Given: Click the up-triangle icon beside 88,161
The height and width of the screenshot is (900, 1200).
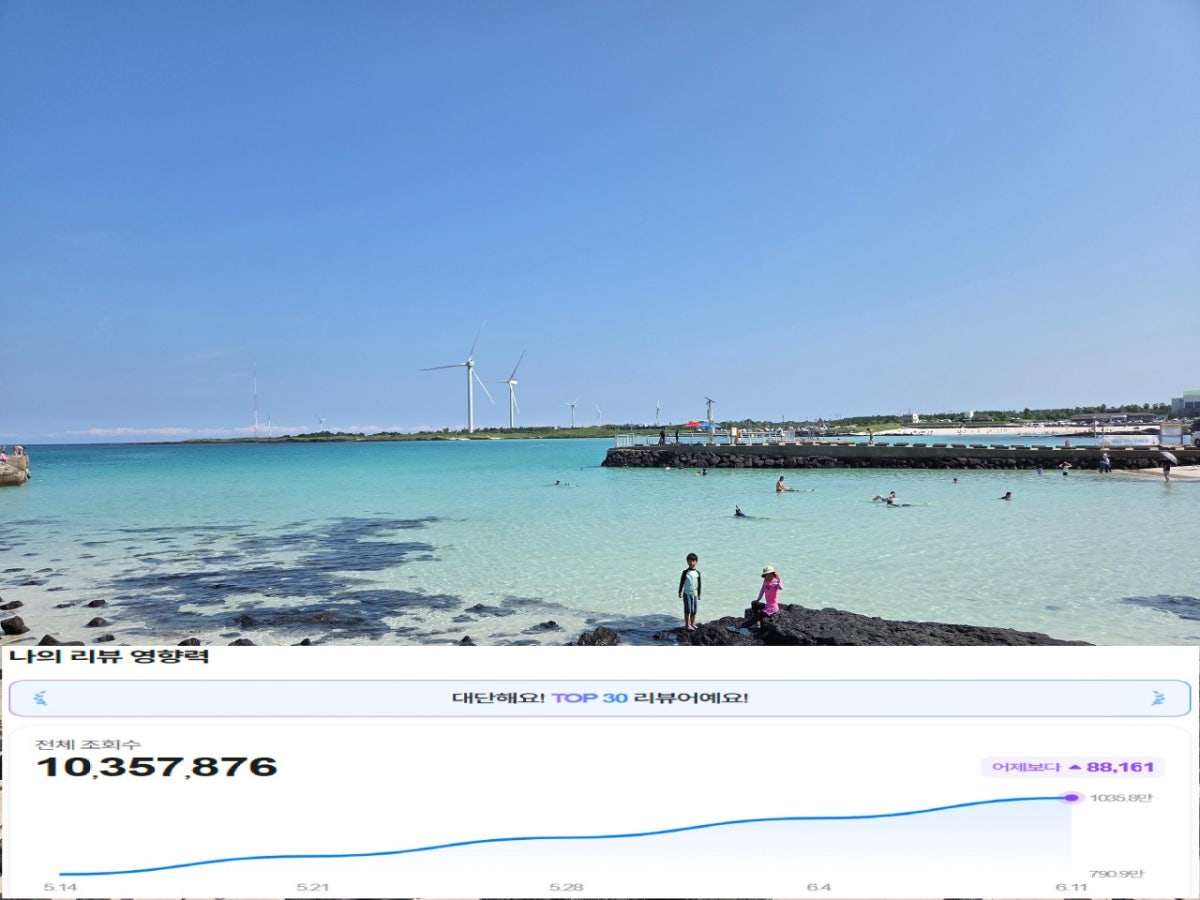Looking at the screenshot, I should pyautogui.click(x=1075, y=767).
